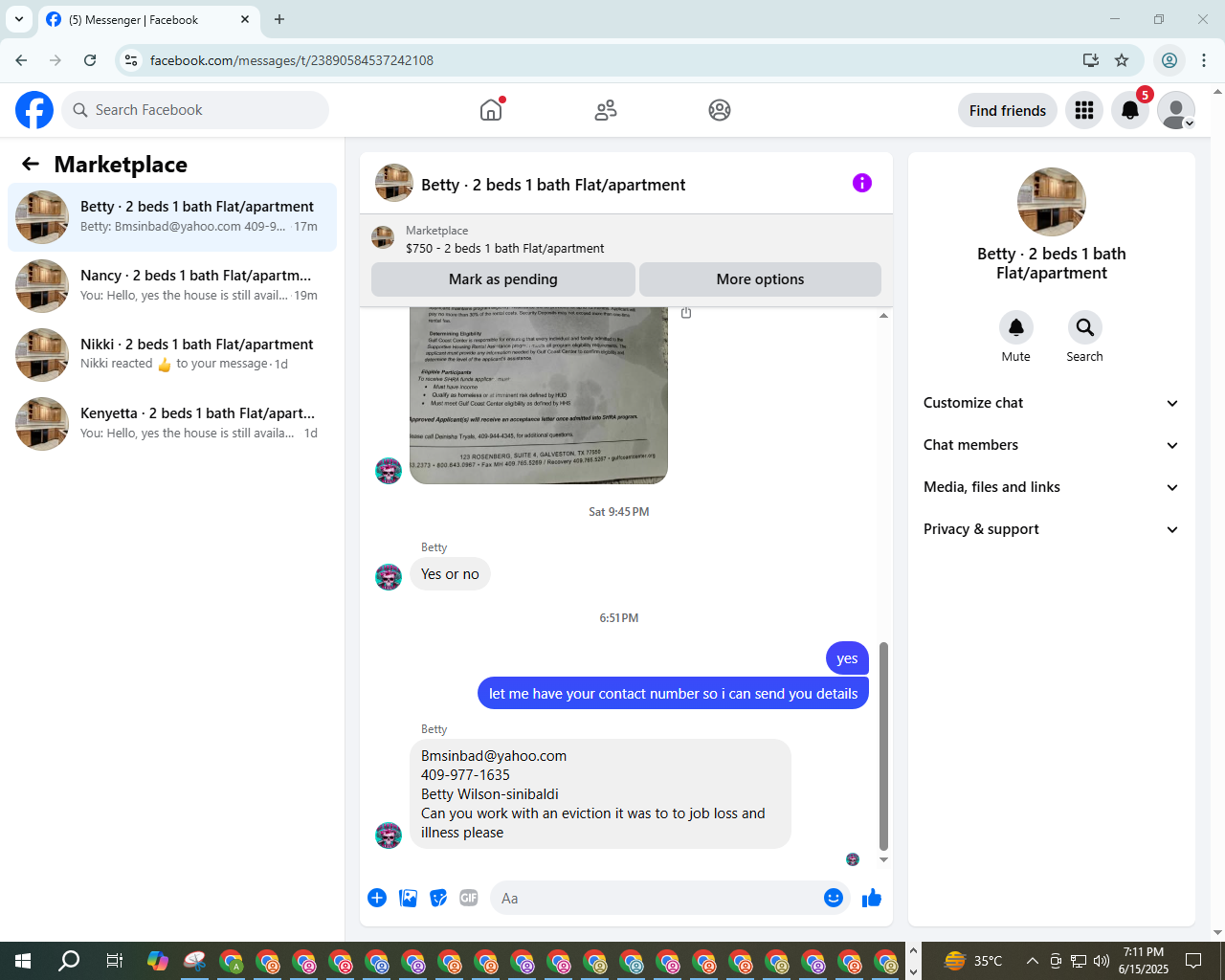Open the Facebook home logo
The width and height of the screenshot is (1225, 980).
[x=34, y=110]
